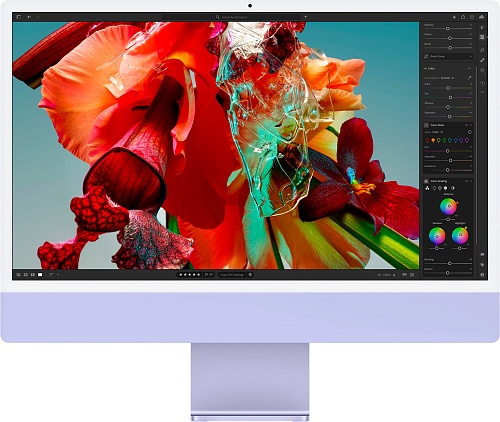The image size is (500, 422).
Task: Toggle the color mixer target adjustment tool
Action: pyautogui.click(x=470, y=132)
